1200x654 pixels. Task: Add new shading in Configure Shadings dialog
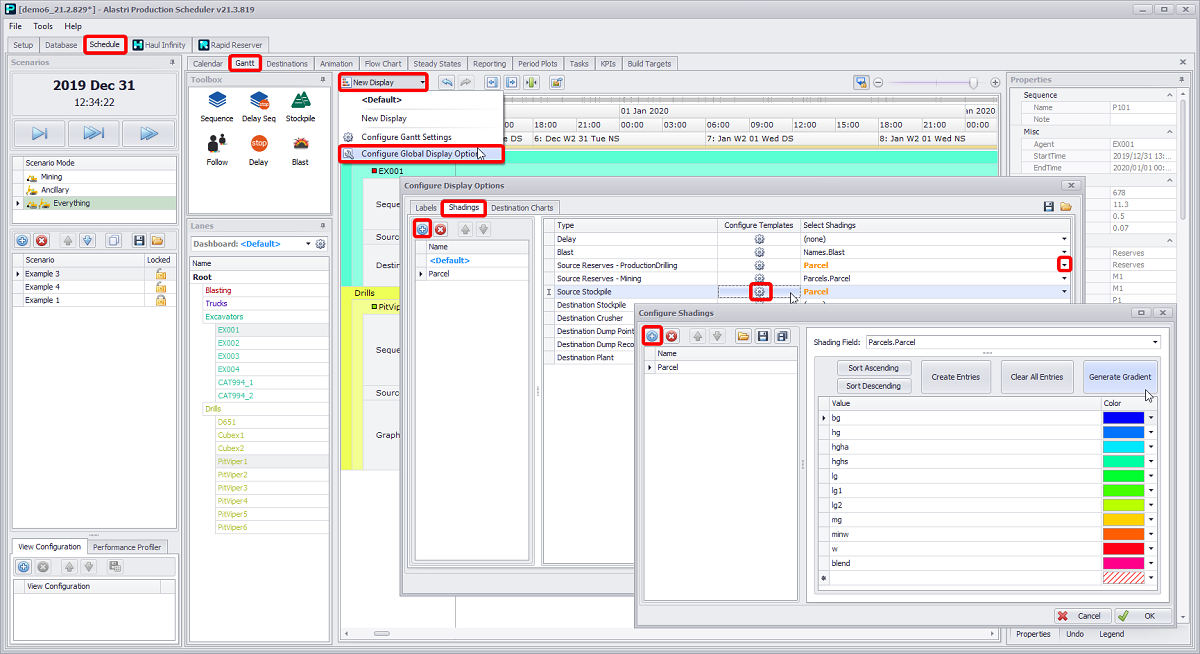(x=652, y=336)
